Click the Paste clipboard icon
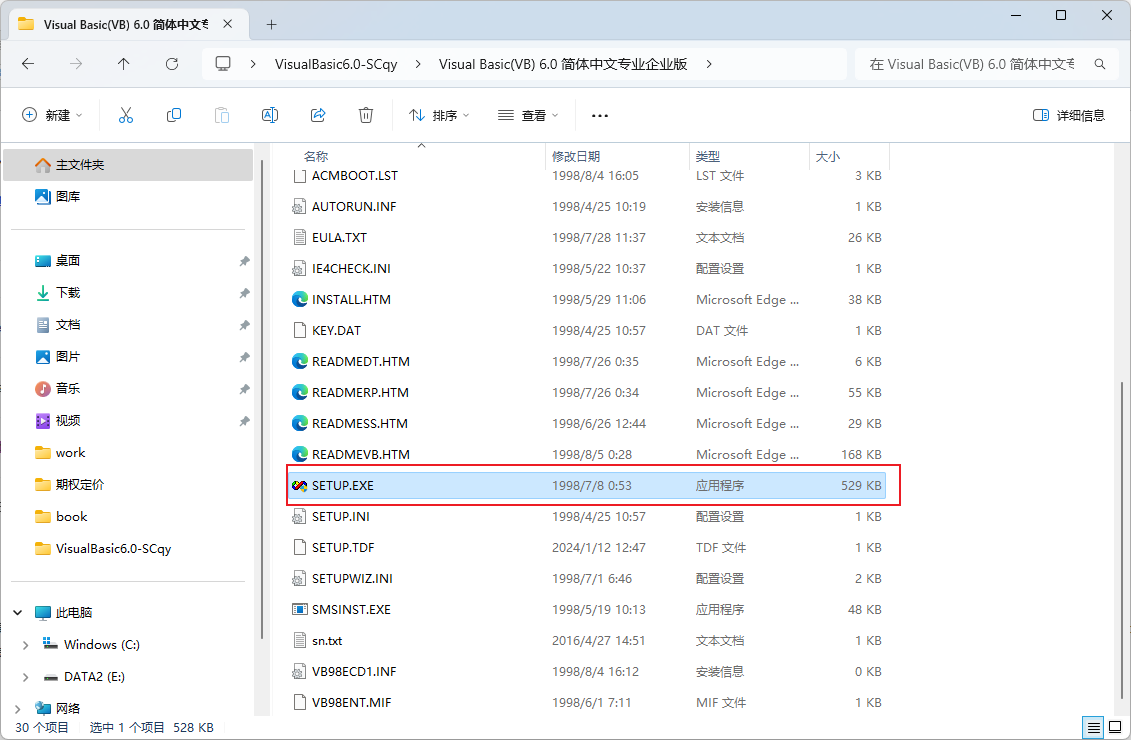This screenshot has width=1131, height=740. point(222,115)
